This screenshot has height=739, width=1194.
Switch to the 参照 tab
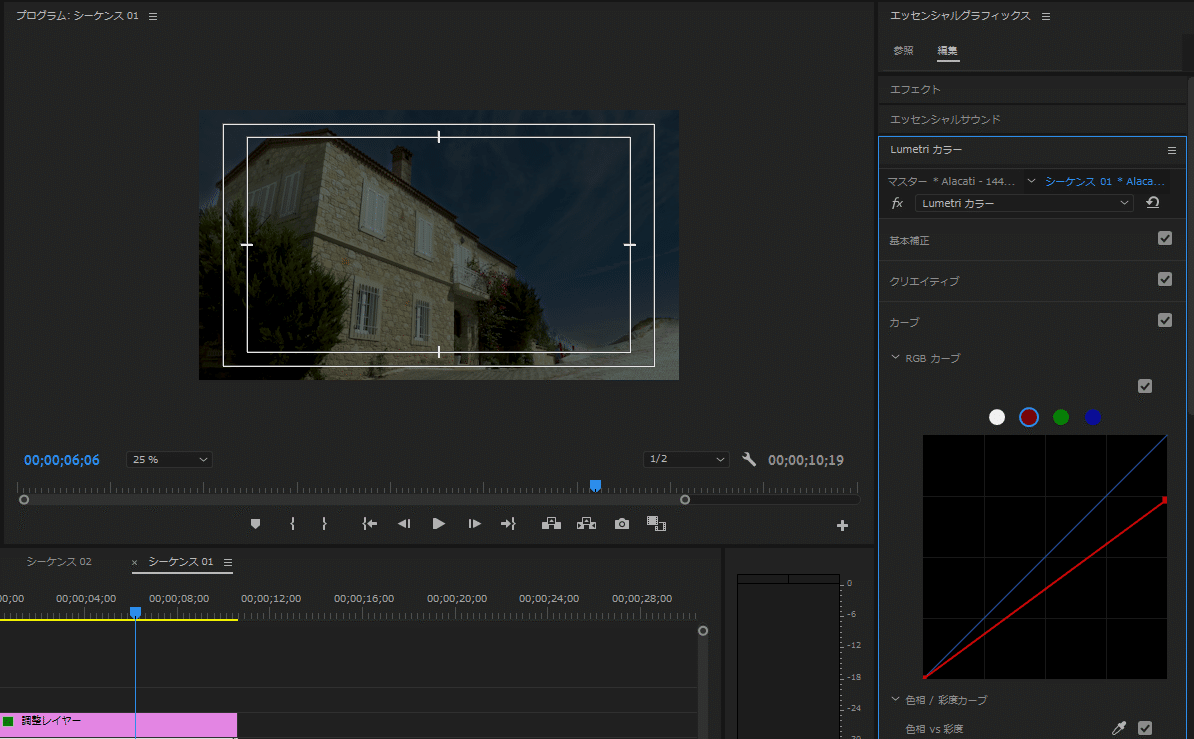pyautogui.click(x=903, y=50)
